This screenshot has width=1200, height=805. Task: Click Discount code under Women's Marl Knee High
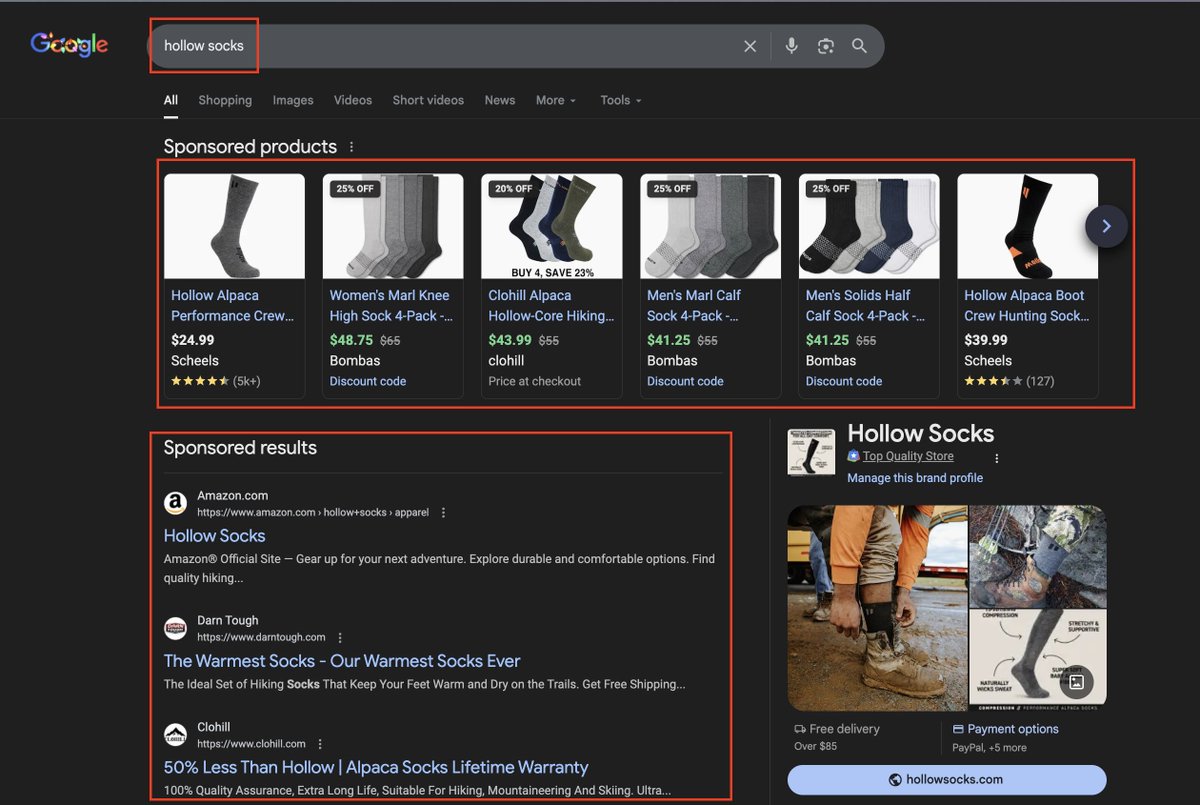pos(368,381)
